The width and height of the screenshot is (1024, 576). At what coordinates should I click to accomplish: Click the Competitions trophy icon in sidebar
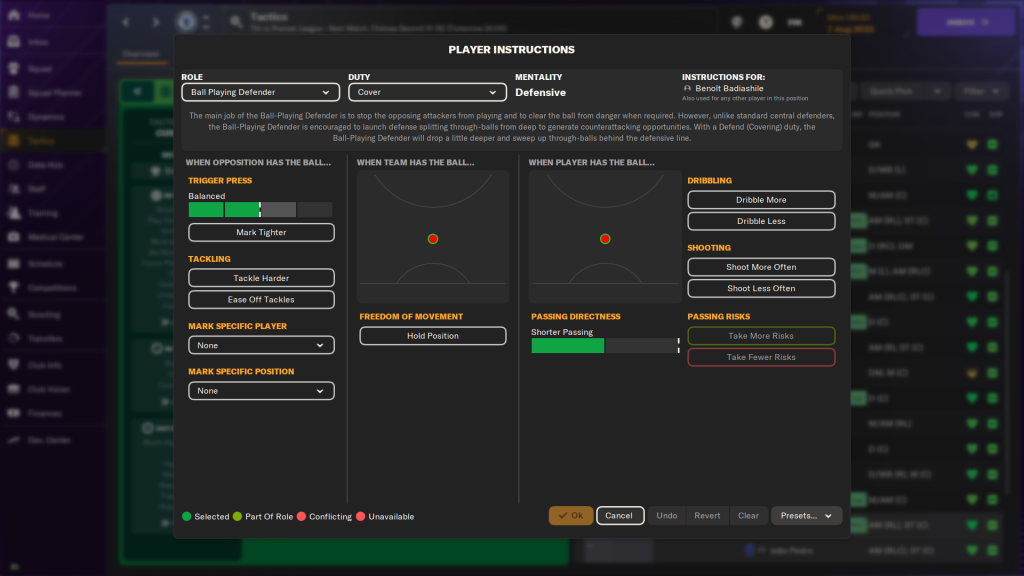[15, 288]
